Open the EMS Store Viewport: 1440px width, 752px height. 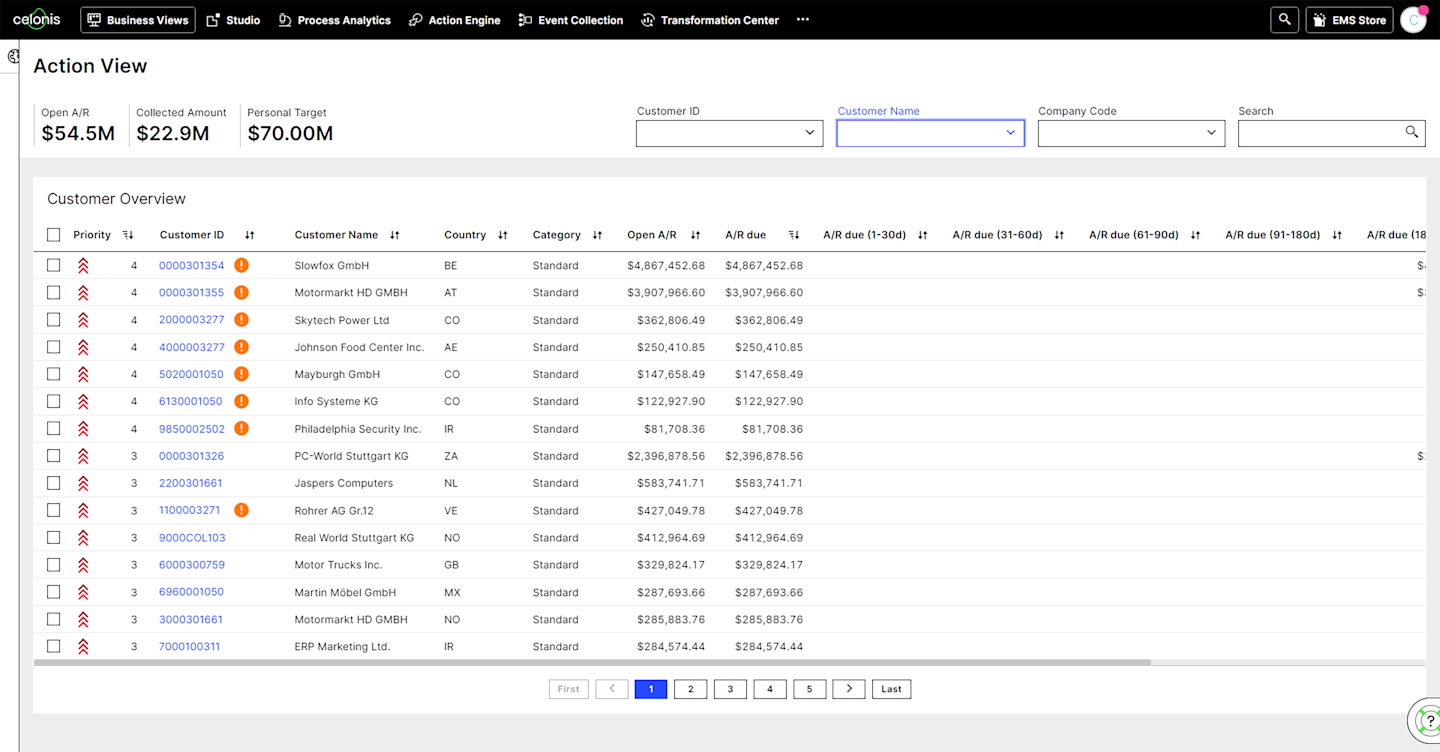pyautogui.click(x=1349, y=19)
